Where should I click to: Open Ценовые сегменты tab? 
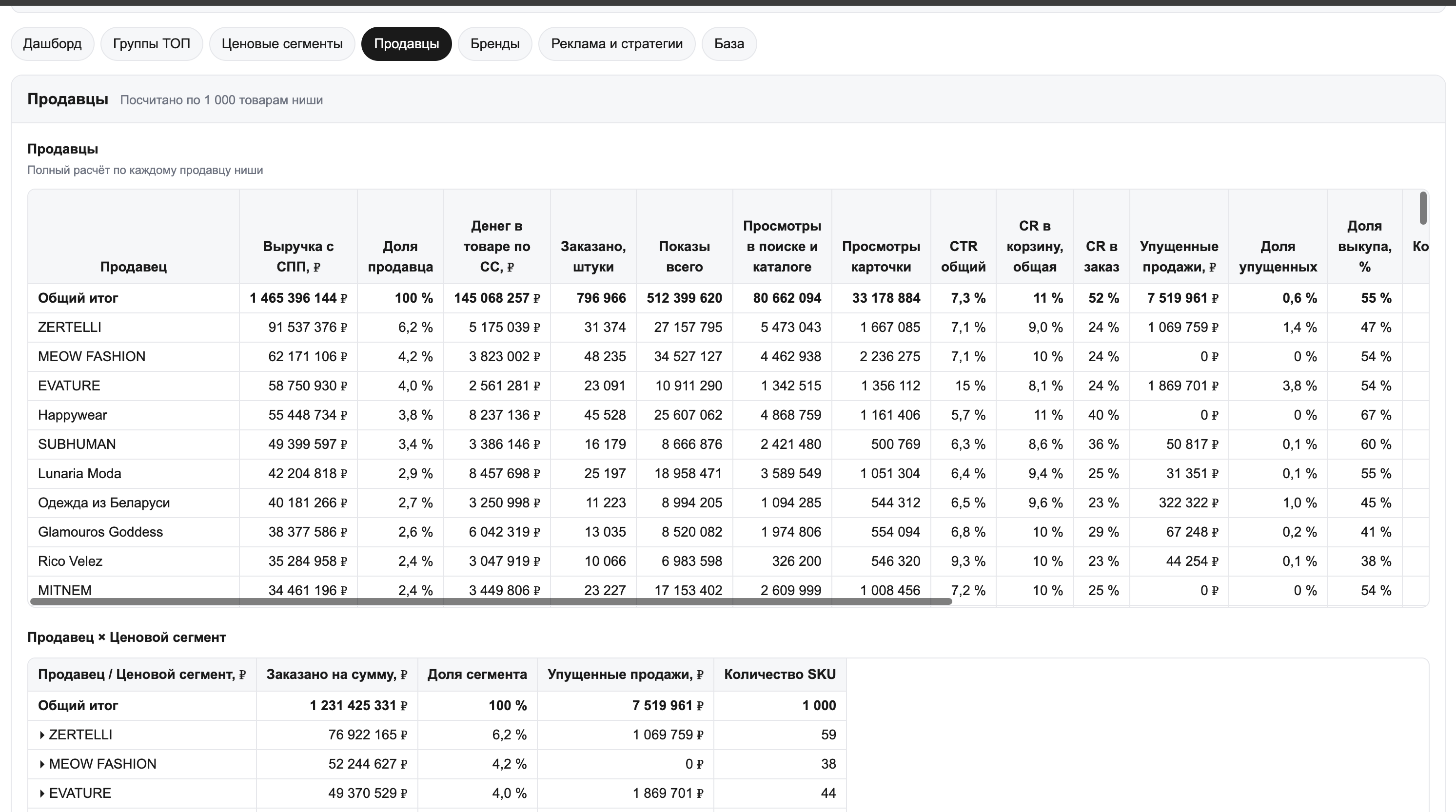coord(282,43)
